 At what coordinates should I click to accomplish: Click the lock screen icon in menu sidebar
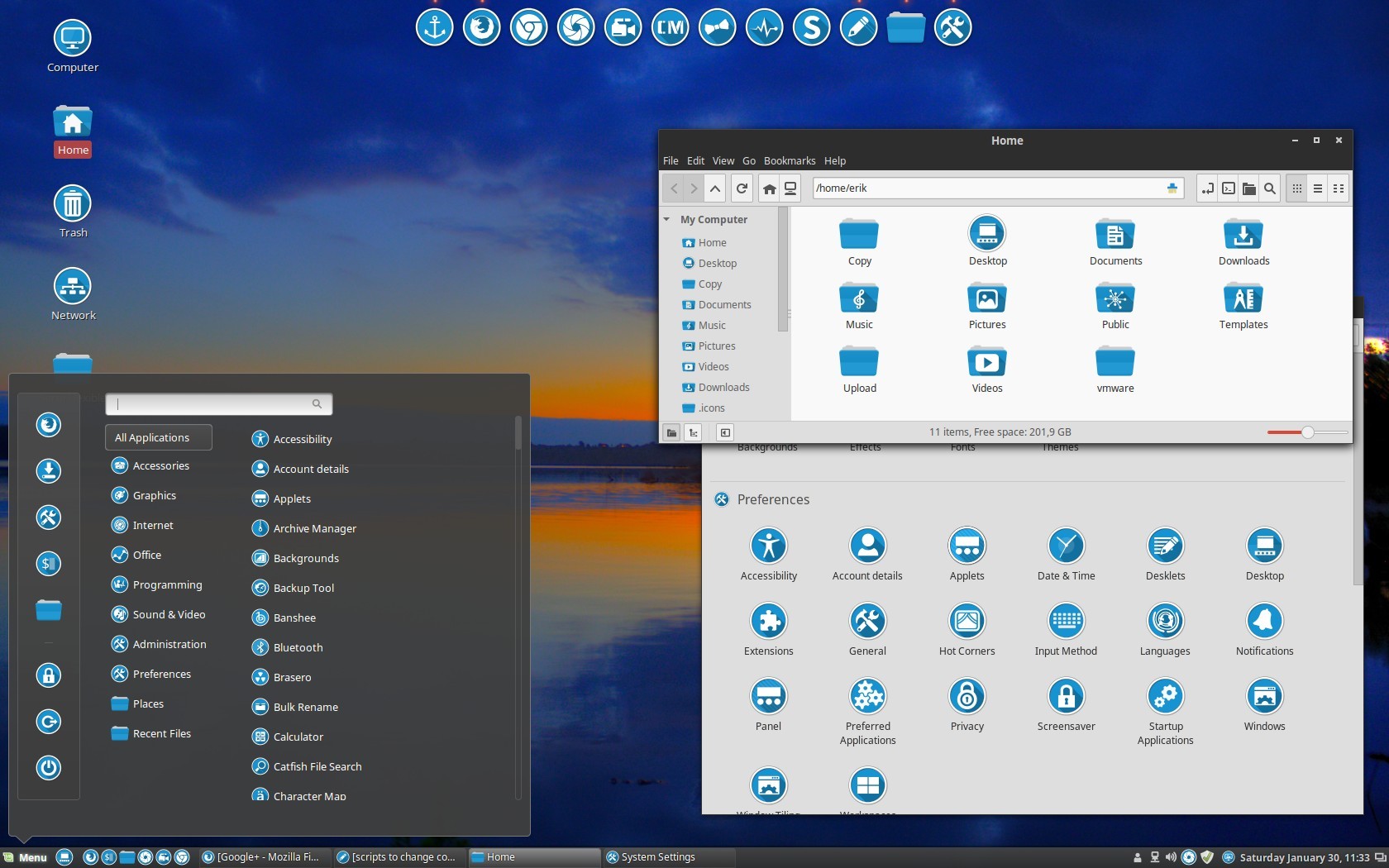tap(49, 675)
